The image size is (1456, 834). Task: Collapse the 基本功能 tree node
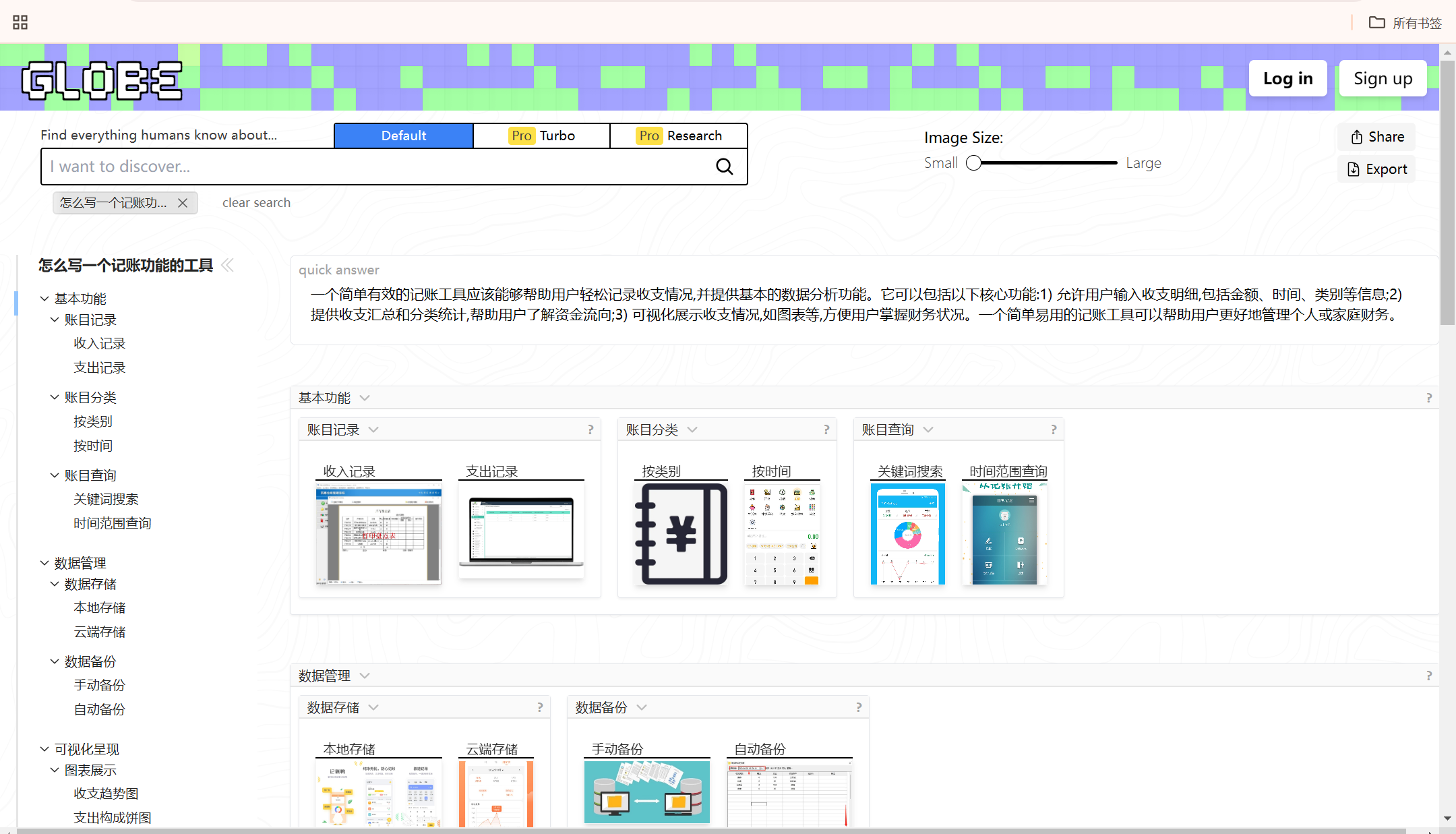[x=44, y=298]
